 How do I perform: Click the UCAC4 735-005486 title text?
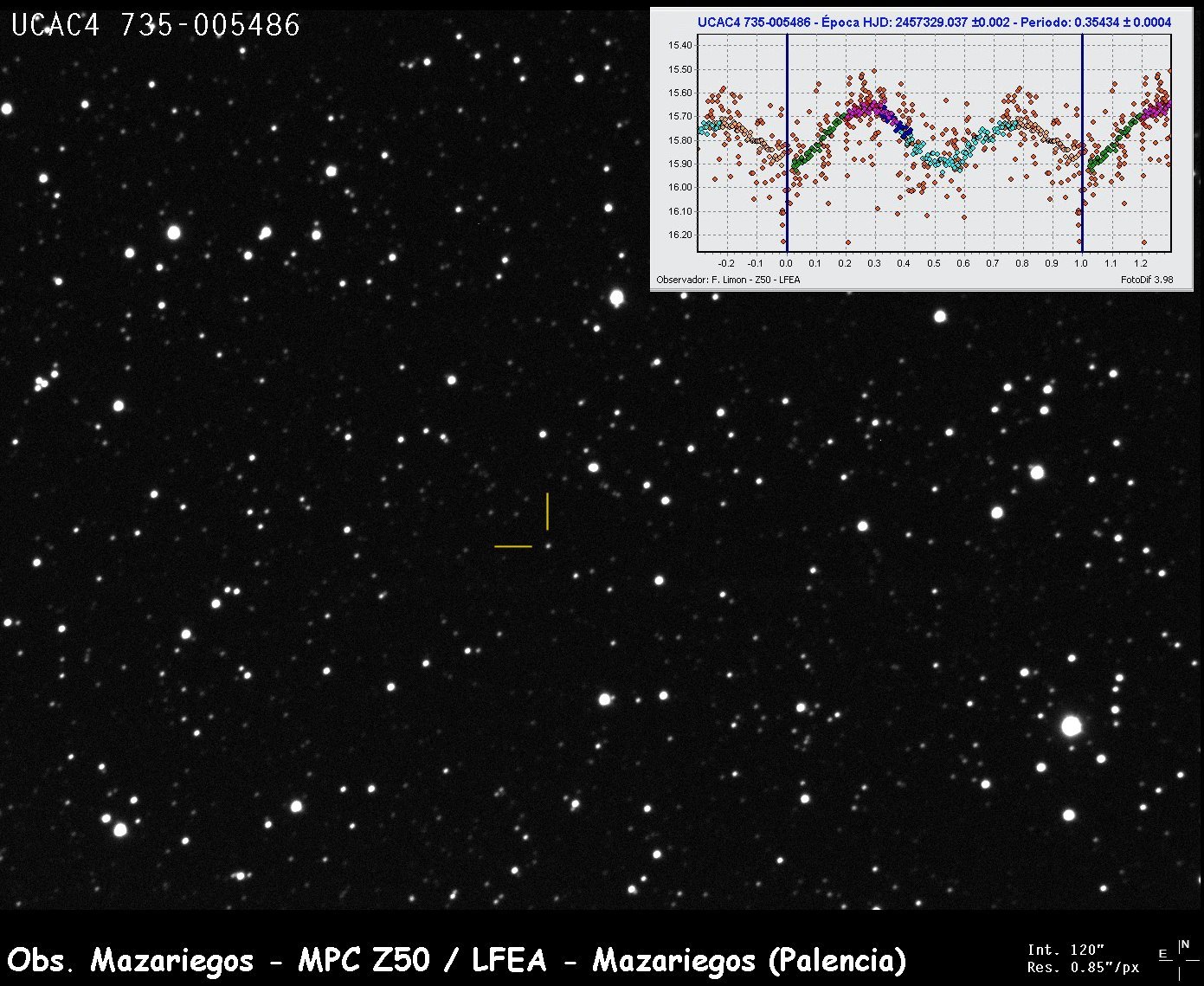(156, 25)
